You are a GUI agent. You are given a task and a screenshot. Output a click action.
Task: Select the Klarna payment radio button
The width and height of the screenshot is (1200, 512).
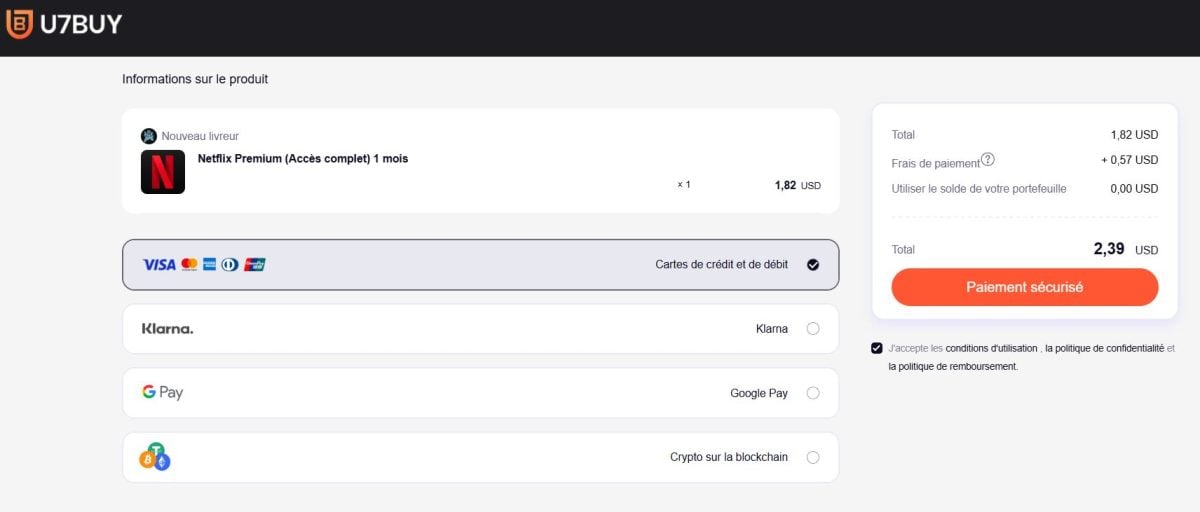pyautogui.click(x=813, y=329)
